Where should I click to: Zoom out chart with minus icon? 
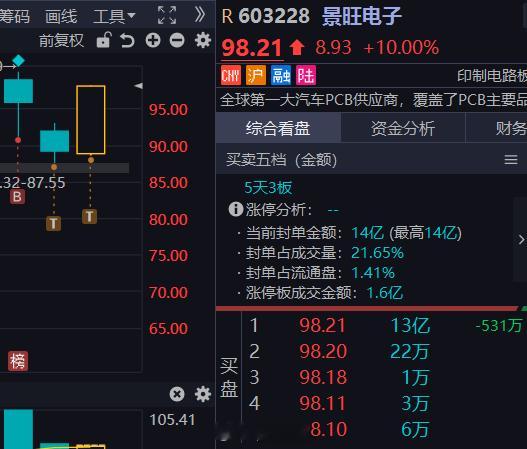(x=177, y=41)
